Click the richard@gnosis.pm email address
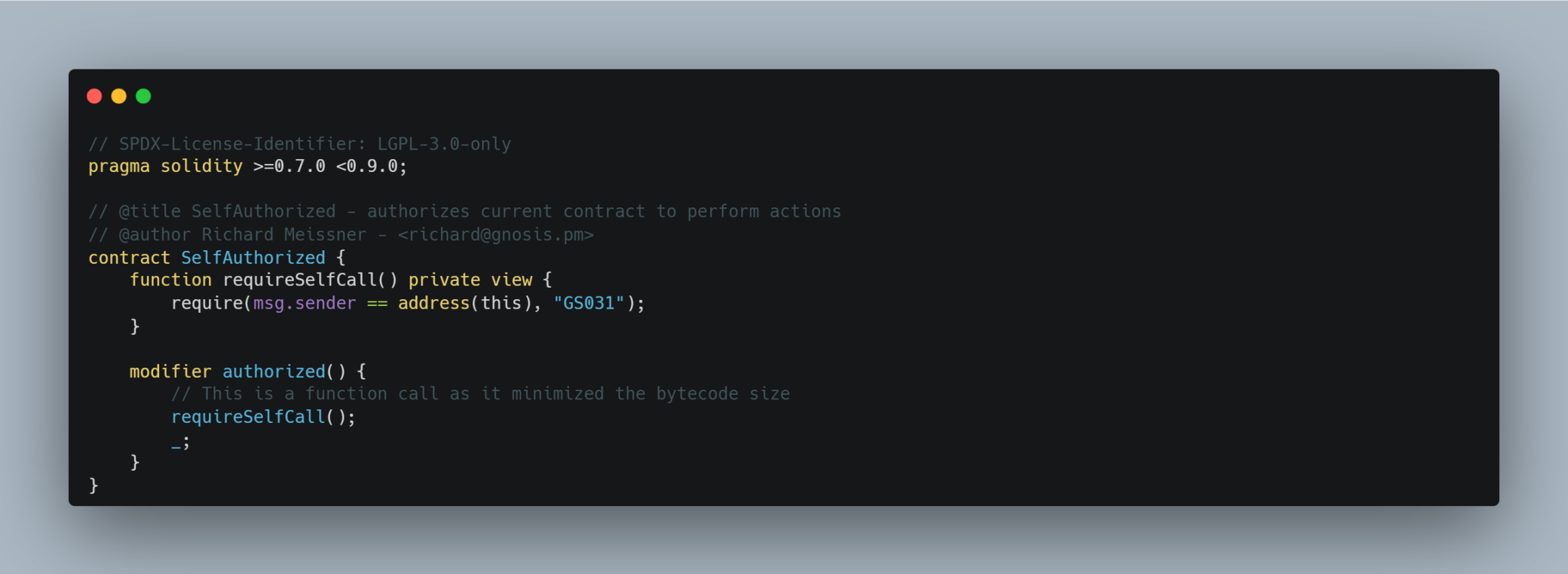The image size is (1568, 574). pos(495,235)
